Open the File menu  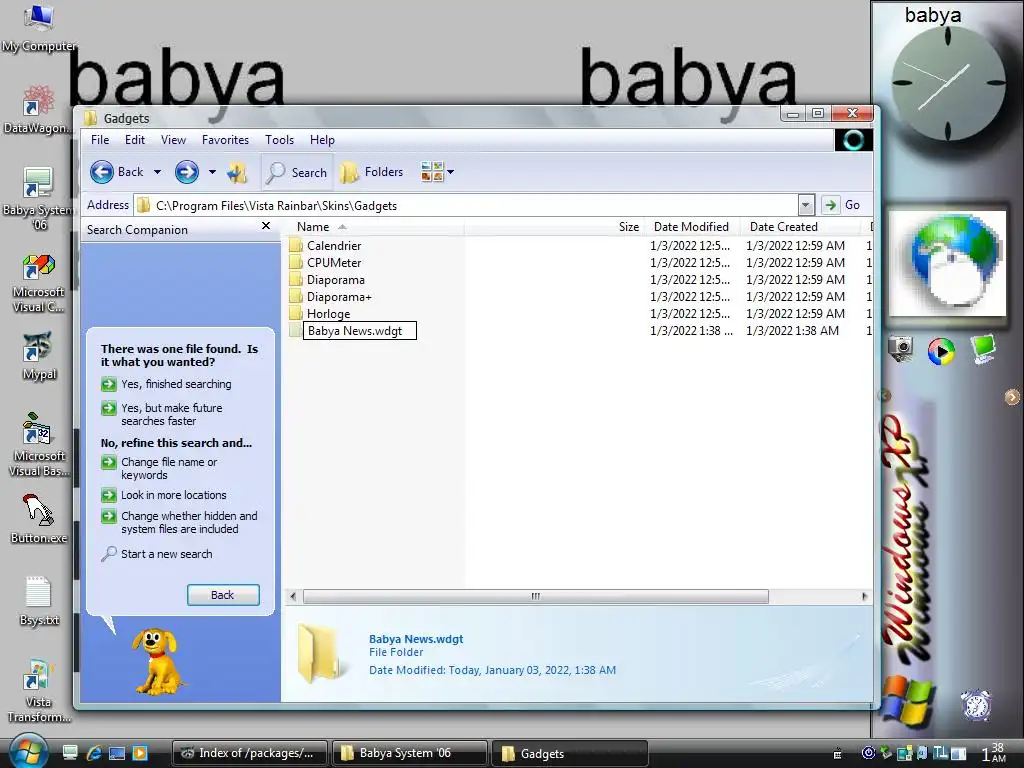(100, 140)
